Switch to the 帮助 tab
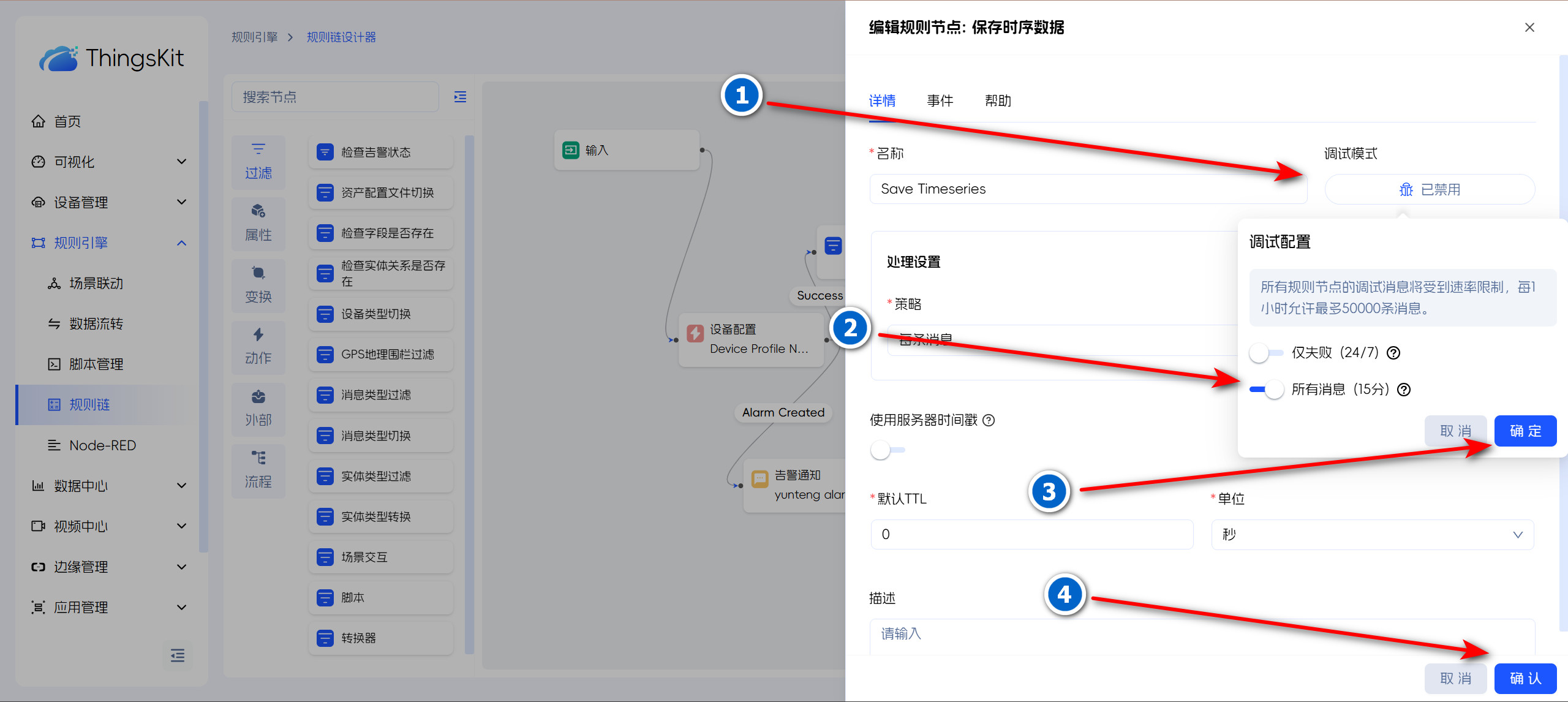 coord(997,100)
